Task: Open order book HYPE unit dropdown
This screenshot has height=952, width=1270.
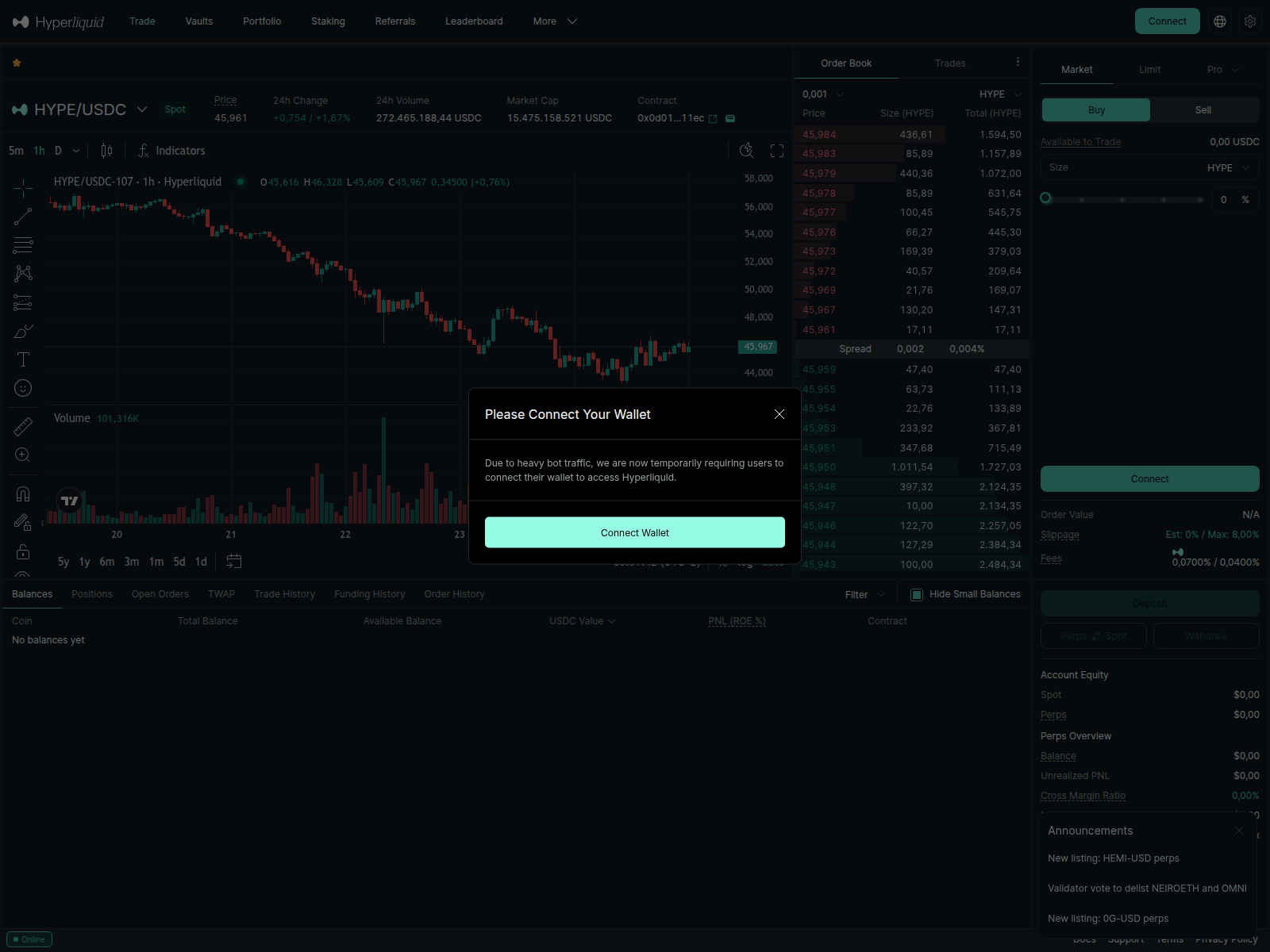Action: point(1000,94)
